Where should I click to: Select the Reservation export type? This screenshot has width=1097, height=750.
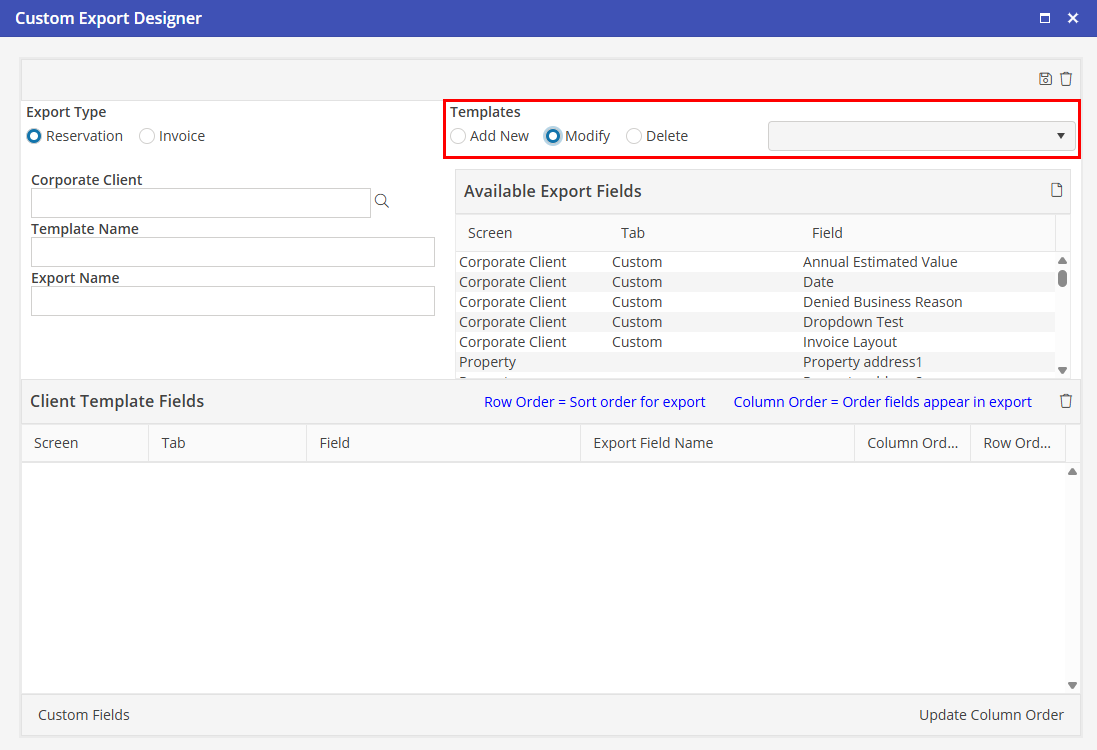pyautogui.click(x=34, y=136)
